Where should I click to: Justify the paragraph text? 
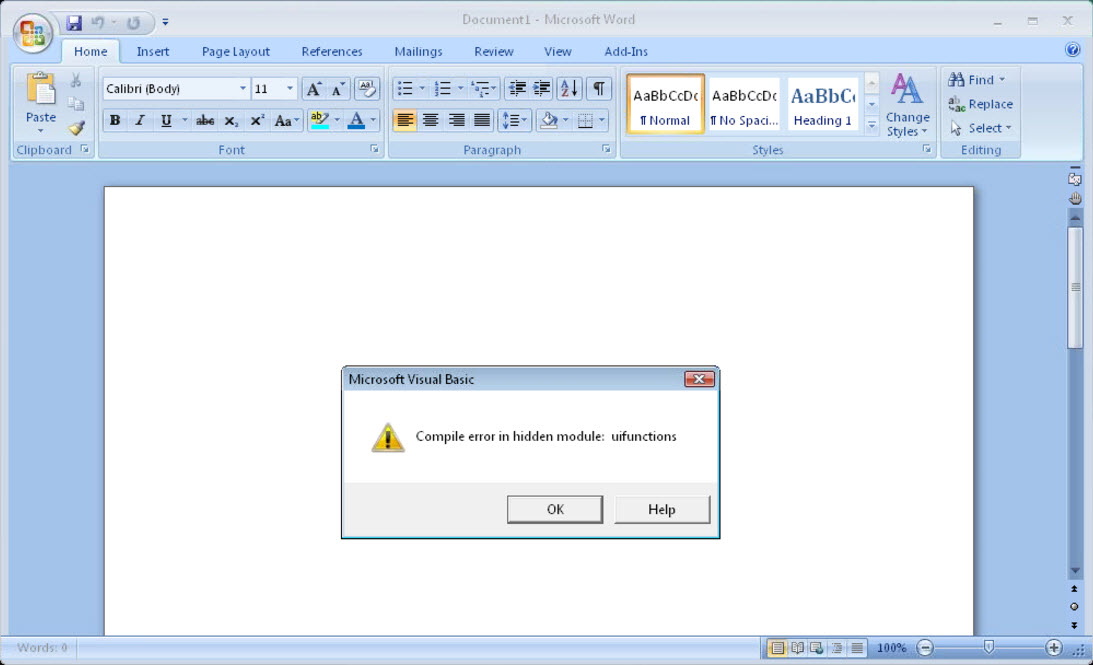pos(482,121)
